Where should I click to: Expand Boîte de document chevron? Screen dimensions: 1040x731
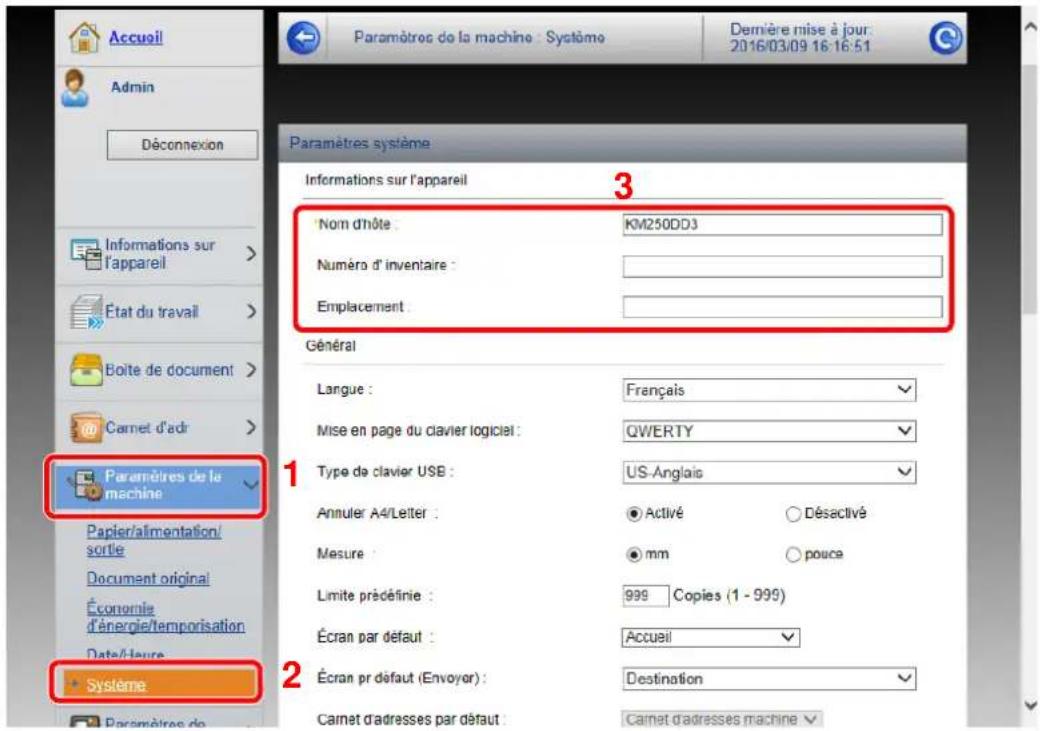251,369
